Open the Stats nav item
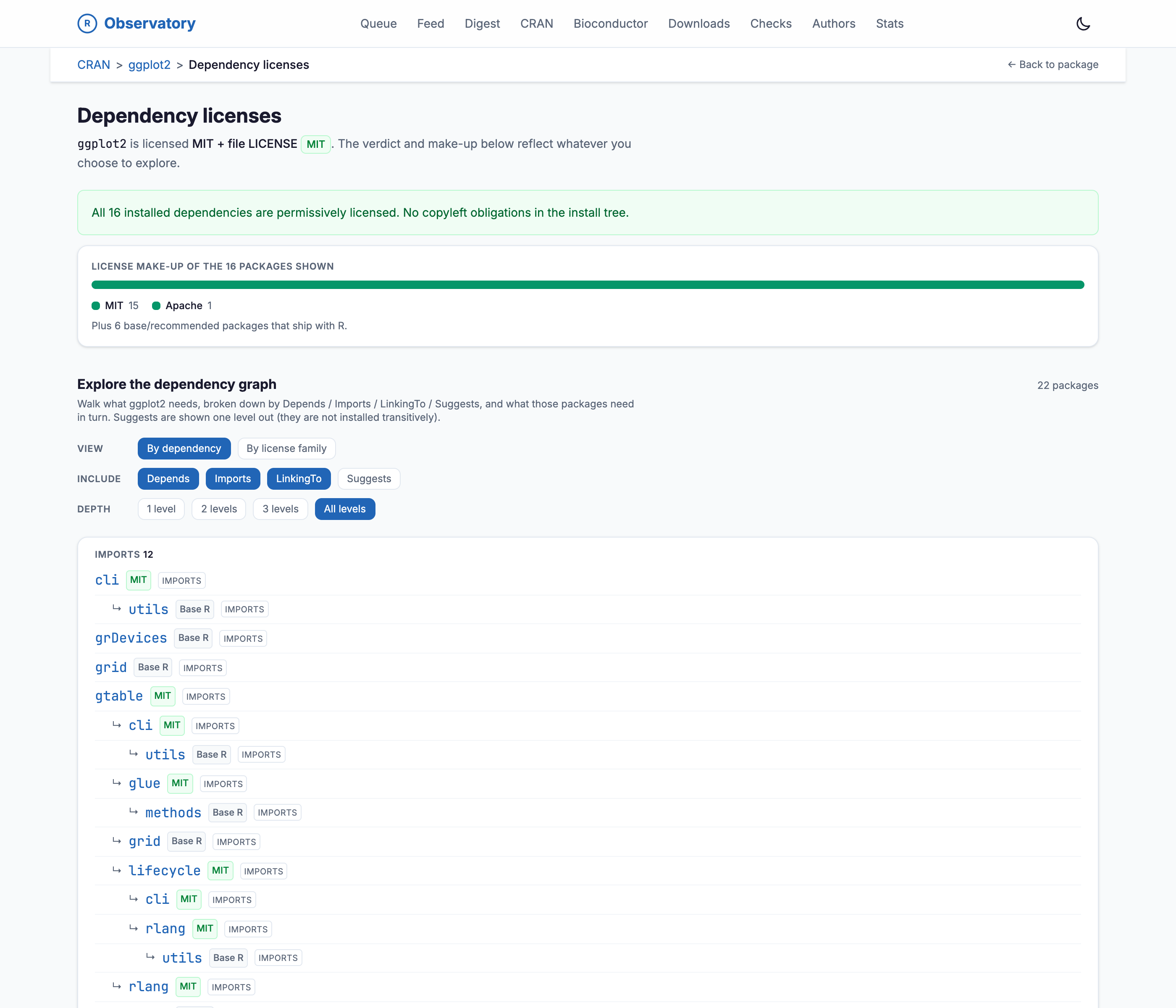Viewport: 1176px width, 1008px height. coord(890,23)
